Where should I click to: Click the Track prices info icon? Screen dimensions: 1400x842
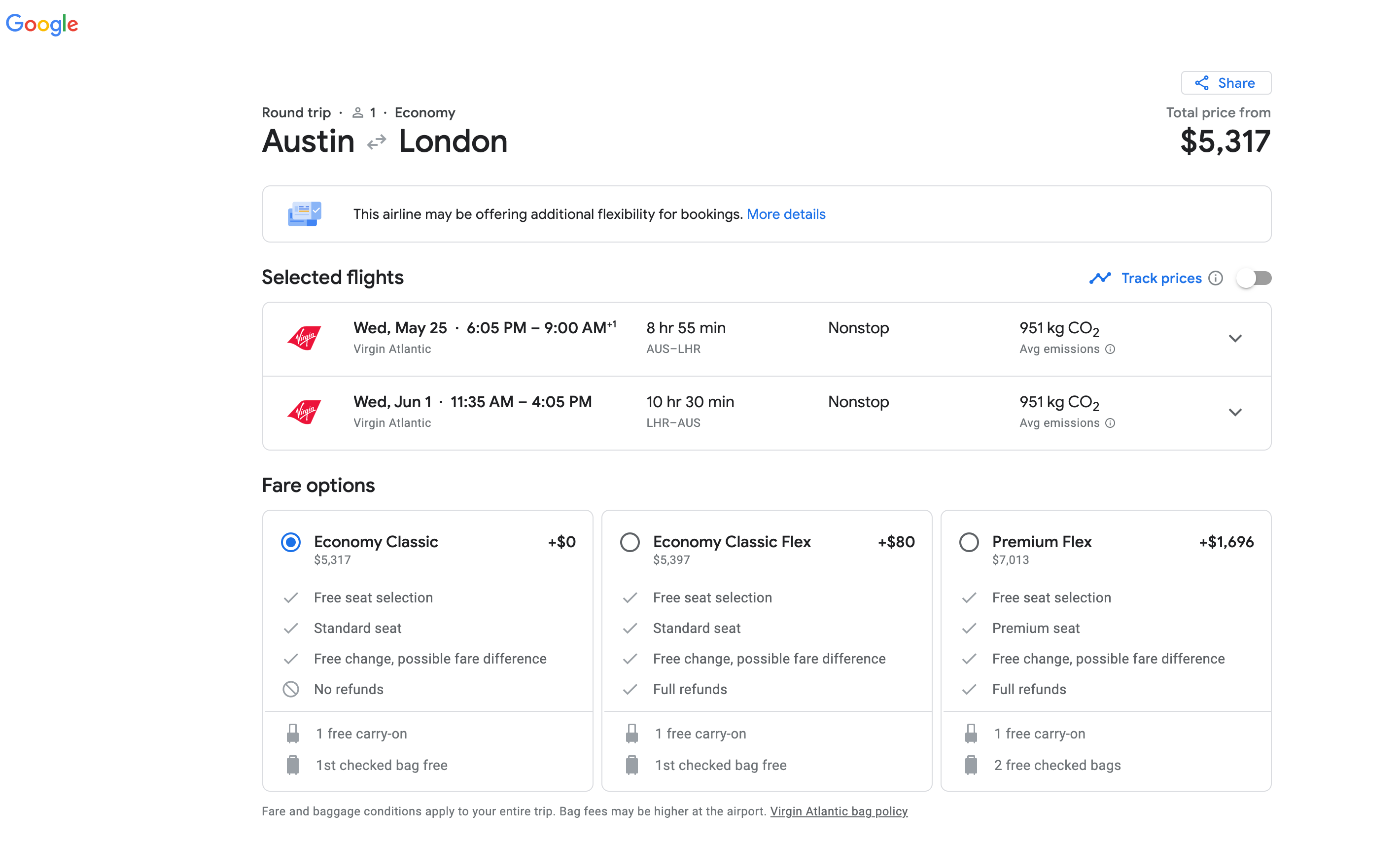(x=1216, y=278)
